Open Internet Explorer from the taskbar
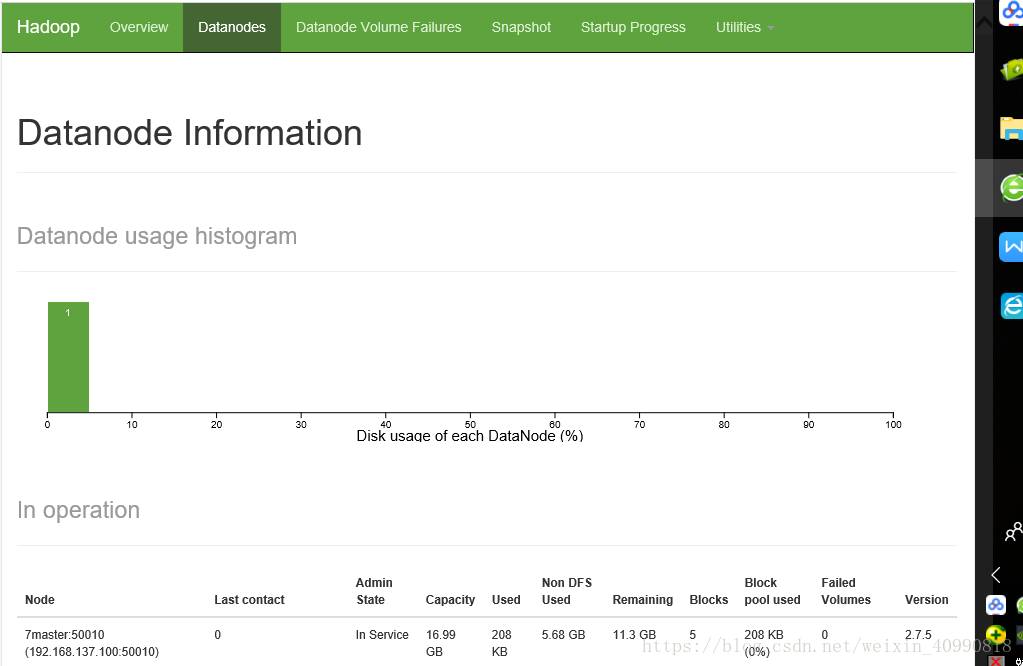Viewport: 1023px width, 666px height. (x=1013, y=306)
